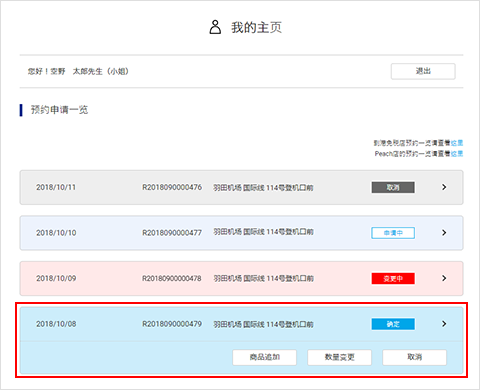Click the 羽田机场 location text in row 2018/10/09
Viewport: 480px width, 390px height.
[x=263, y=278]
